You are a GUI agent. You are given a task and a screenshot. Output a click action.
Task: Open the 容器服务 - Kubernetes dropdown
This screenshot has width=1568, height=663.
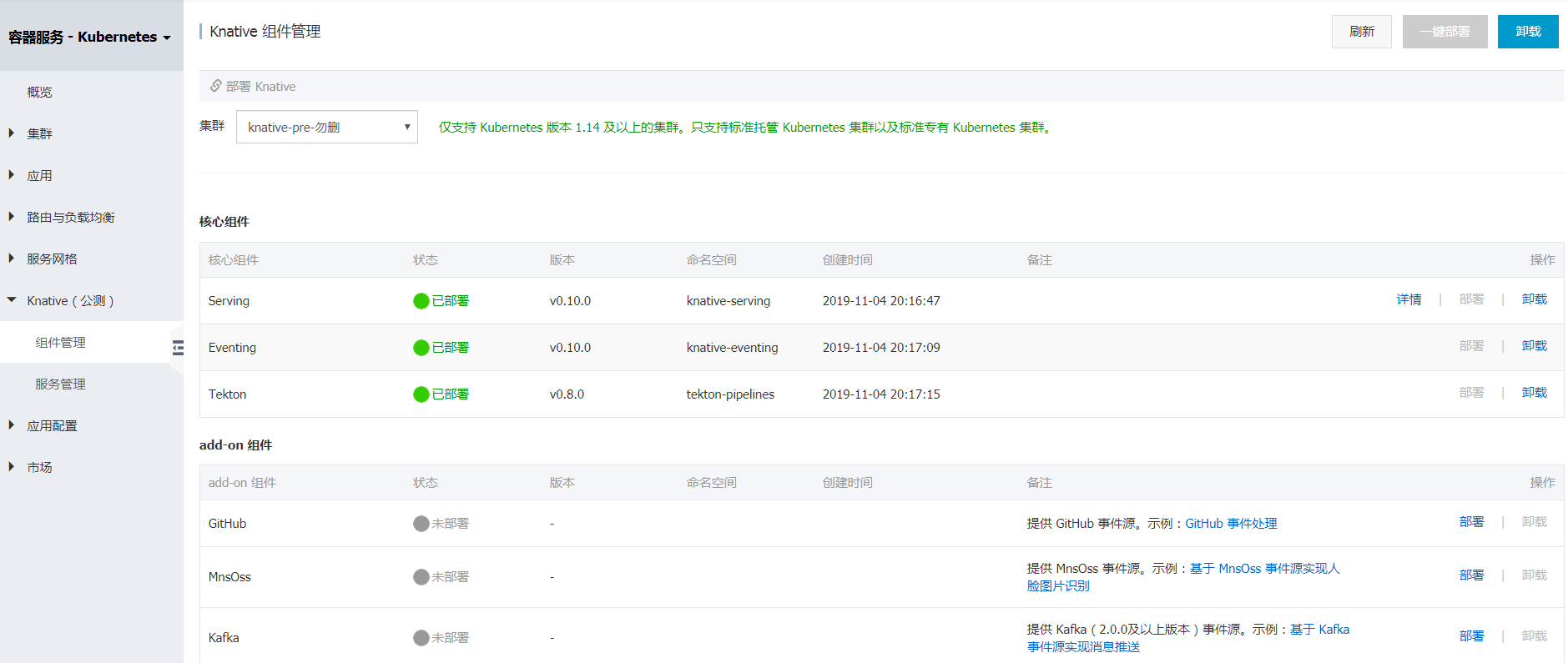89,37
